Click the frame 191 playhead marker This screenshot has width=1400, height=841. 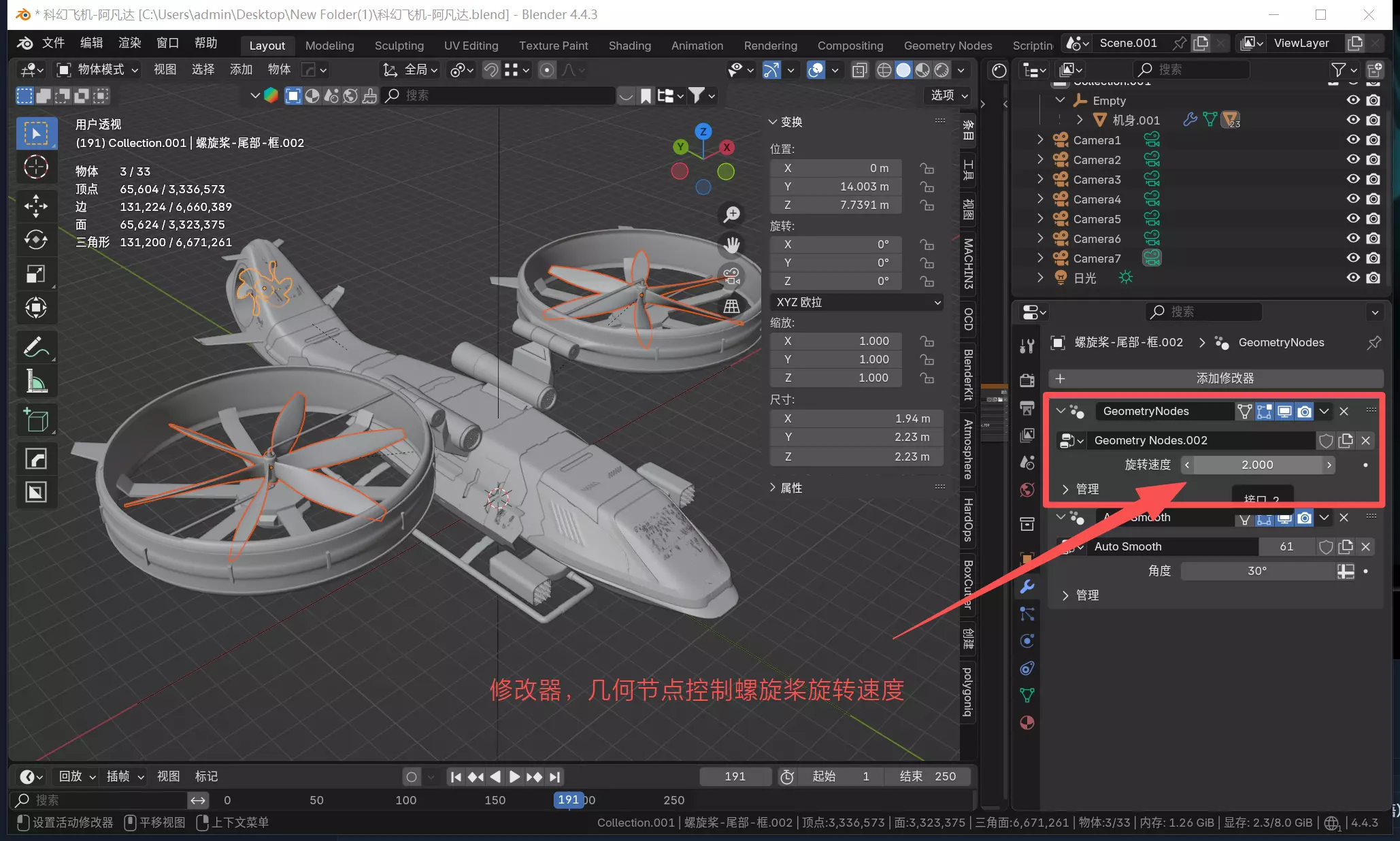coord(568,800)
